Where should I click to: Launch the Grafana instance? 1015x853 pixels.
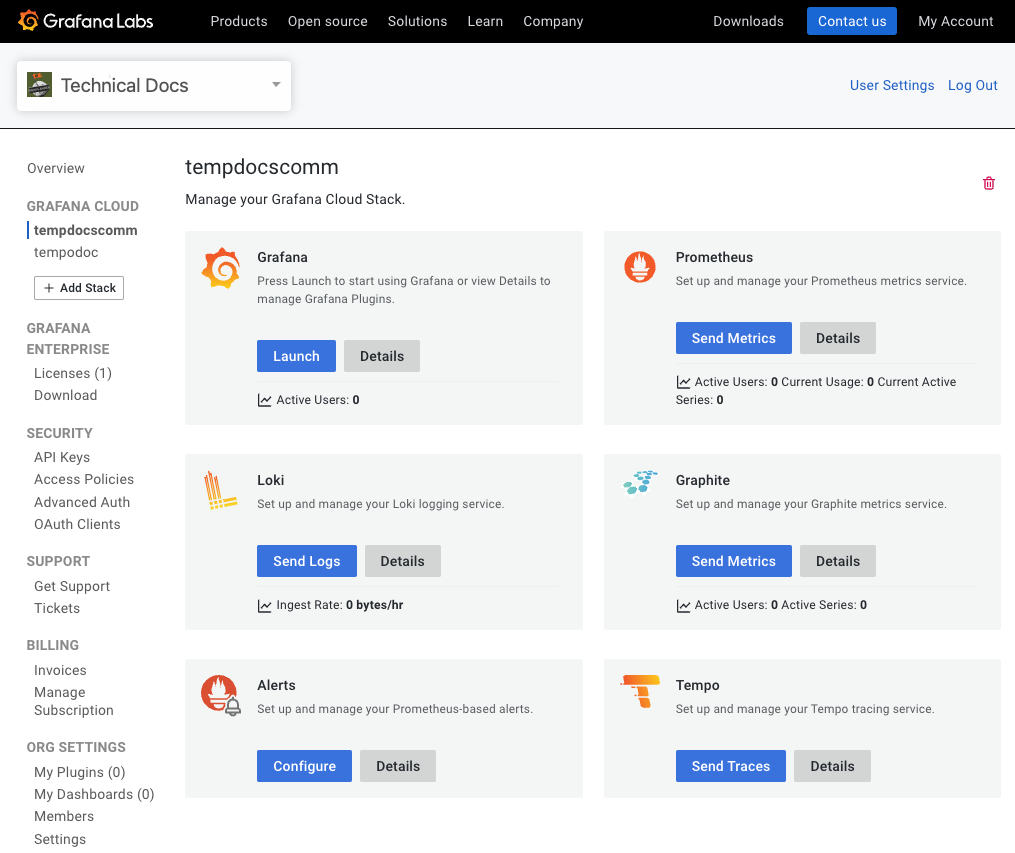[x=296, y=355]
